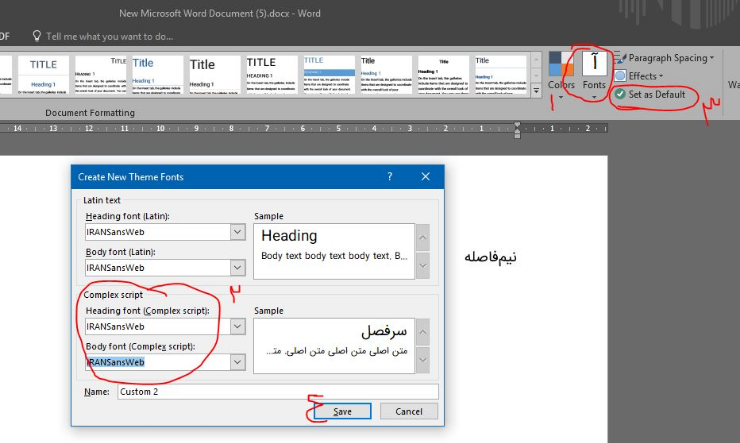Move up in Complex script sample preview
Screen dimensions: 740x443
point(423,332)
